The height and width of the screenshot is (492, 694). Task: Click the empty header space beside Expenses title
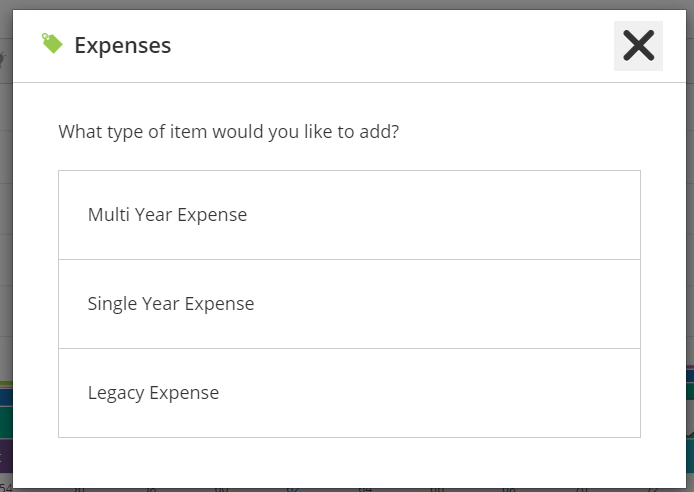392,46
